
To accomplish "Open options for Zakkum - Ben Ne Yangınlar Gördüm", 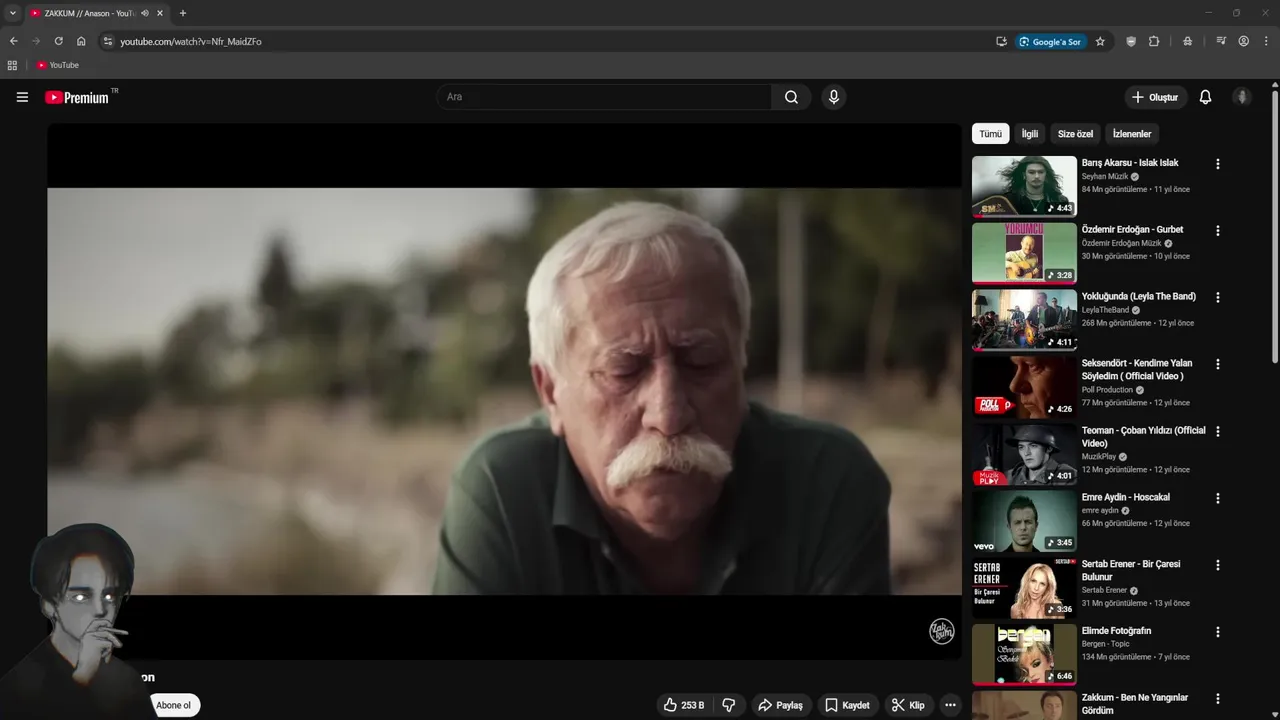I will tap(1217, 699).
